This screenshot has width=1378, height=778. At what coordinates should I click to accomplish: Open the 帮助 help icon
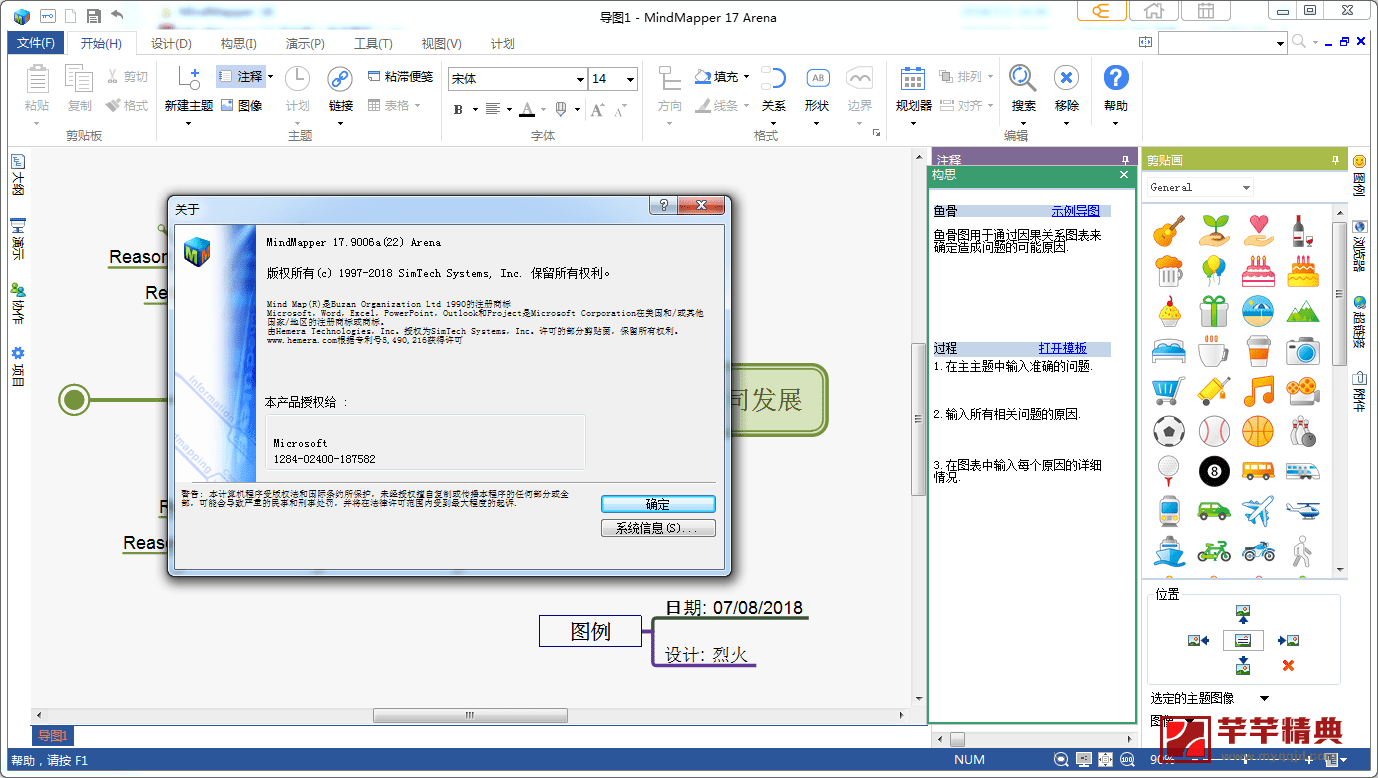tap(1116, 78)
